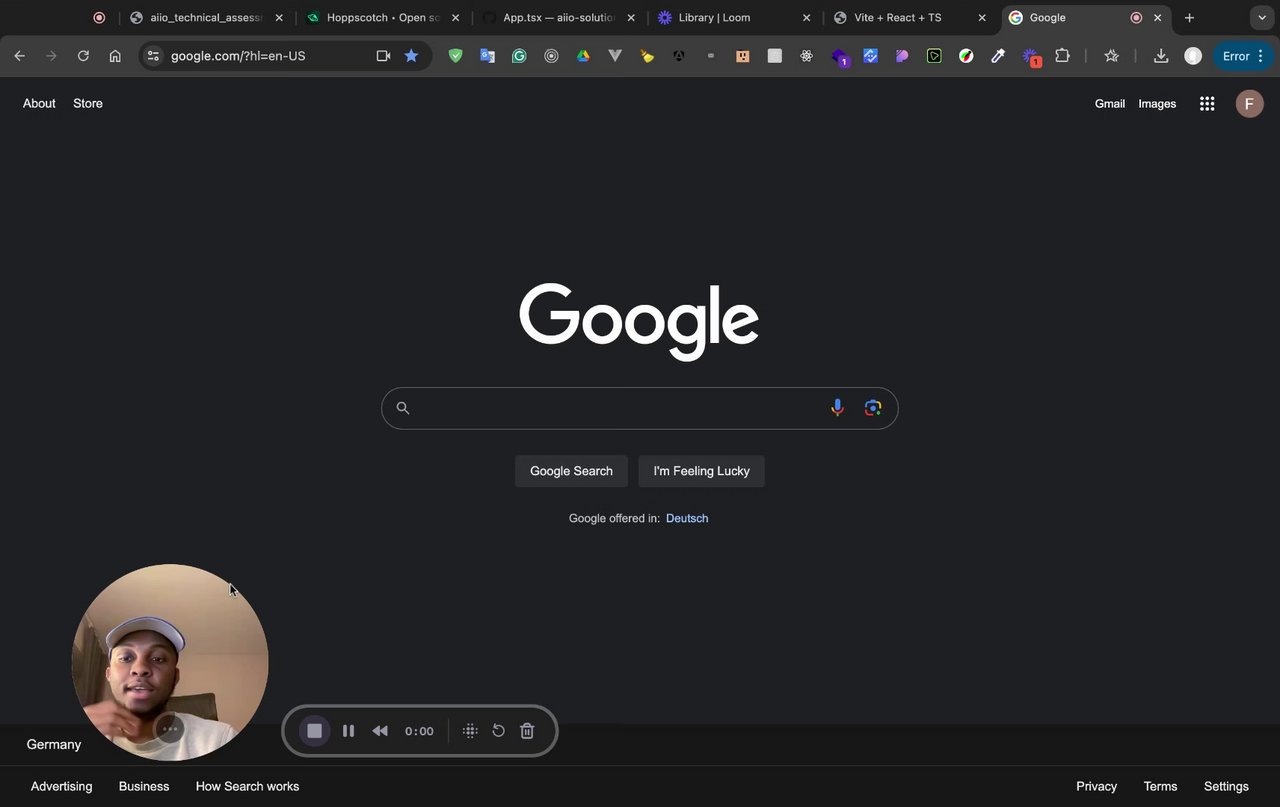Open the Privacy footer link
This screenshot has height=807, width=1280.
(x=1096, y=786)
